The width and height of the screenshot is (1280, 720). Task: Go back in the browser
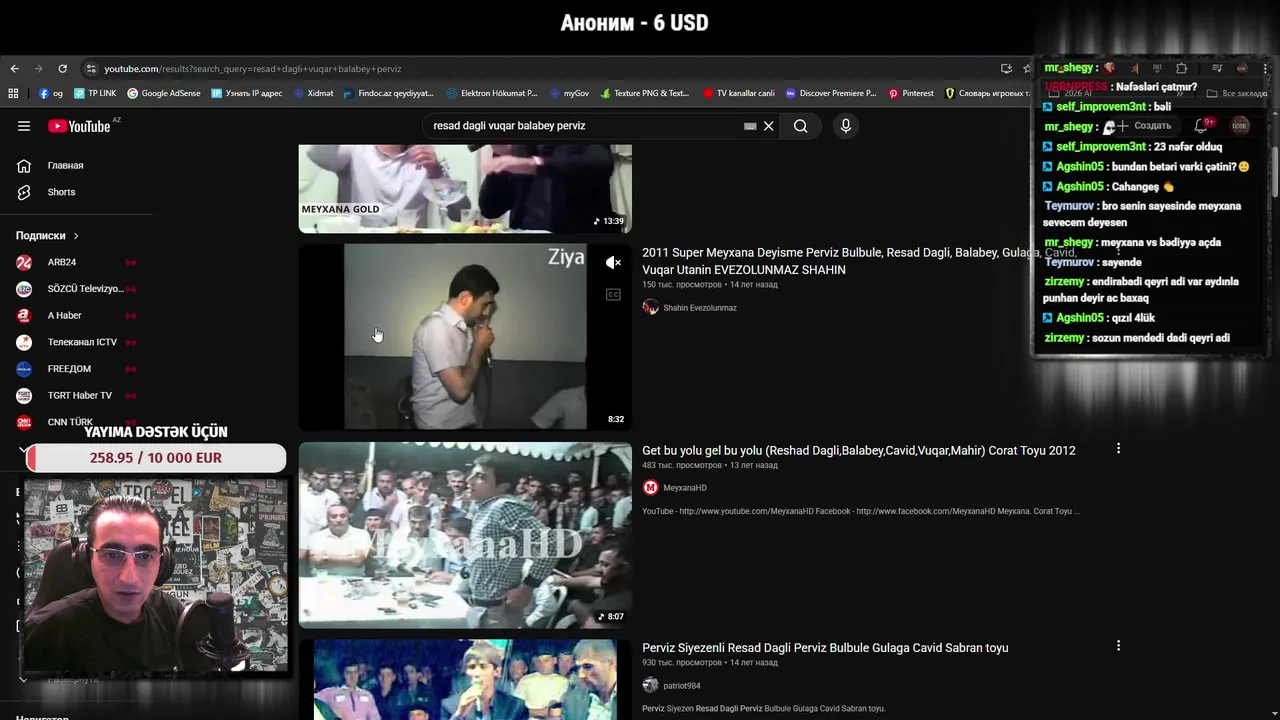coord(14,69)
